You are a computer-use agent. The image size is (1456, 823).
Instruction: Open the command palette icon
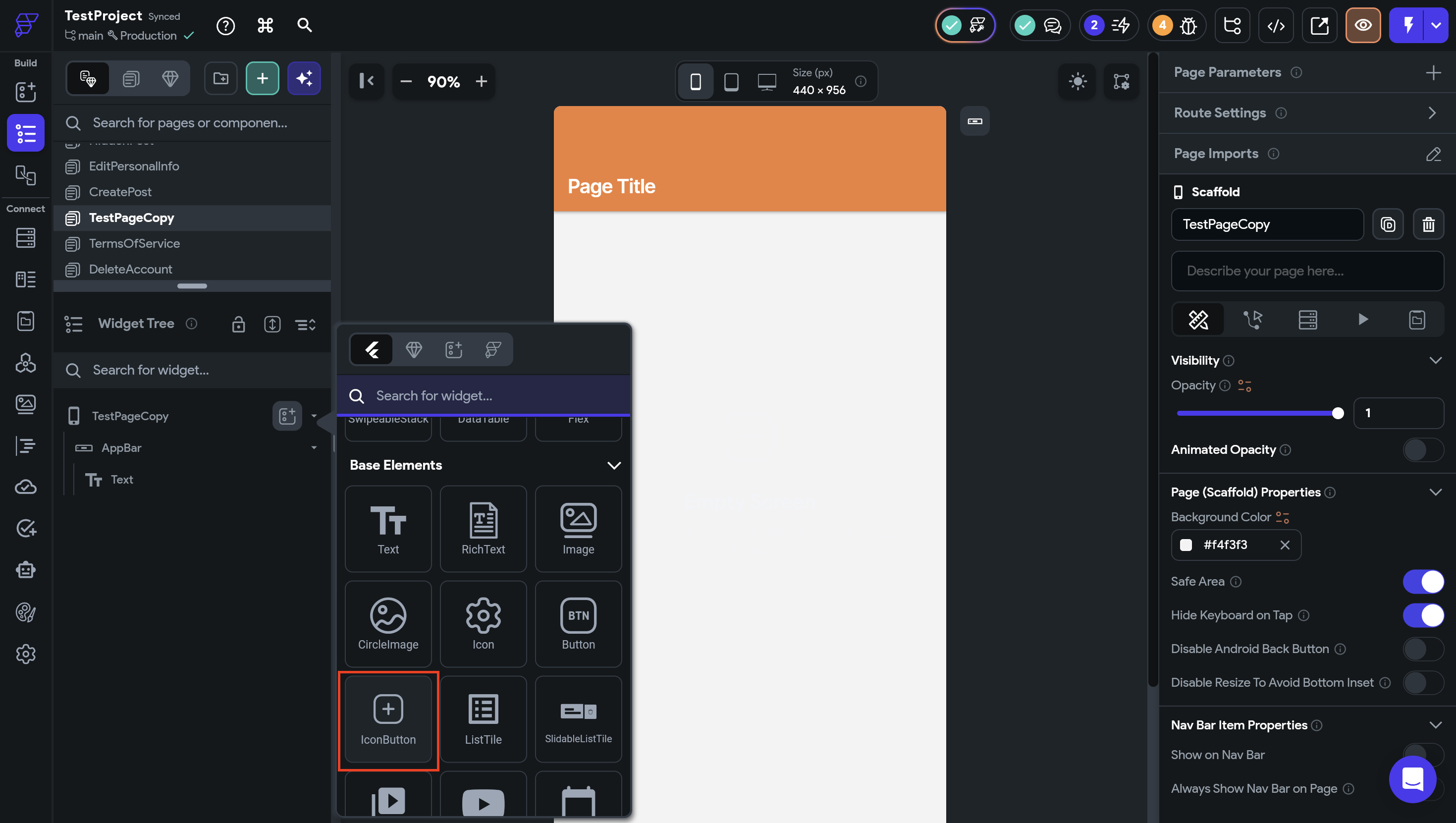[x=265, y=25]
